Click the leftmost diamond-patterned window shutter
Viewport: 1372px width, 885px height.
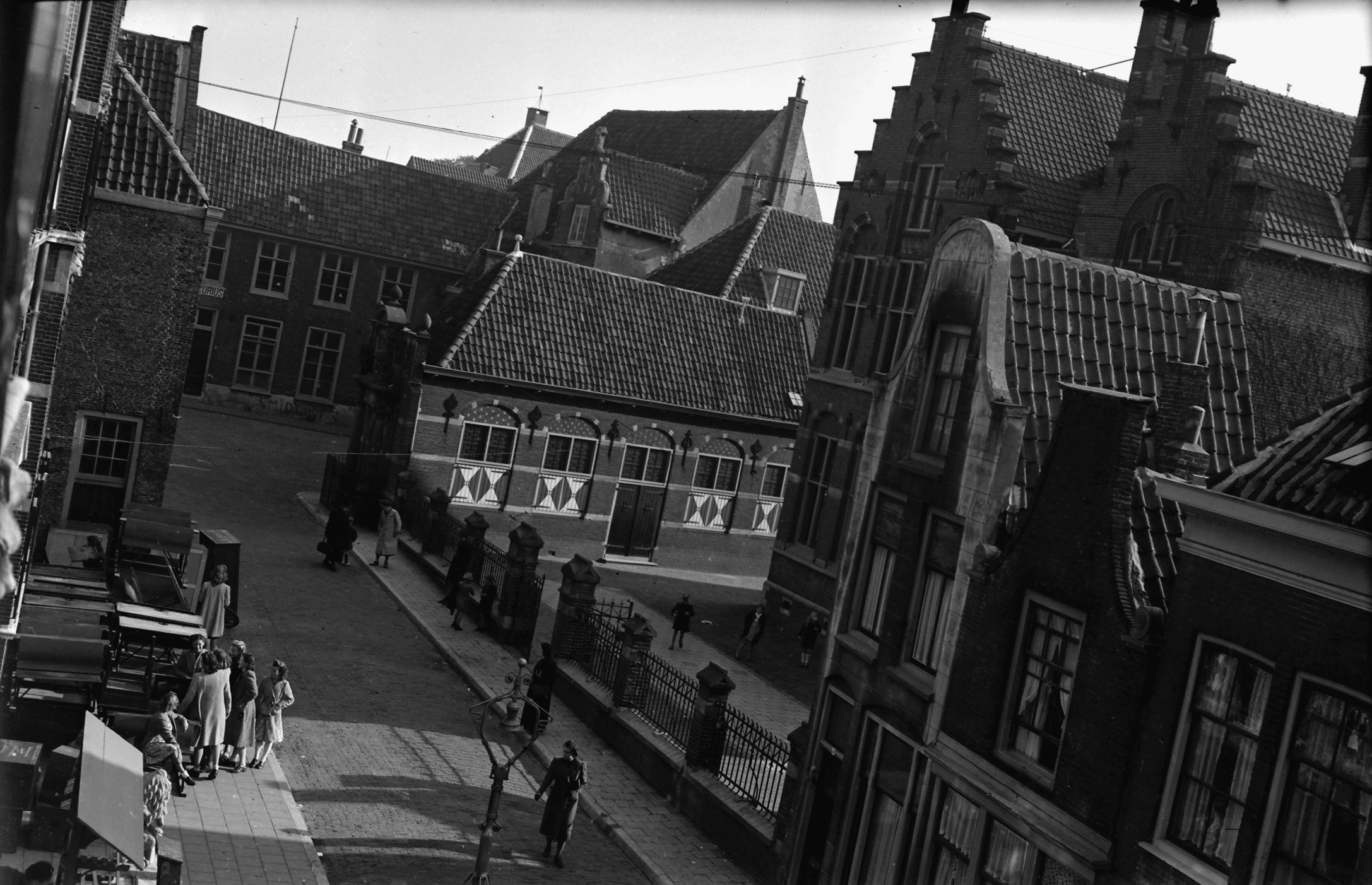point(478,484)
